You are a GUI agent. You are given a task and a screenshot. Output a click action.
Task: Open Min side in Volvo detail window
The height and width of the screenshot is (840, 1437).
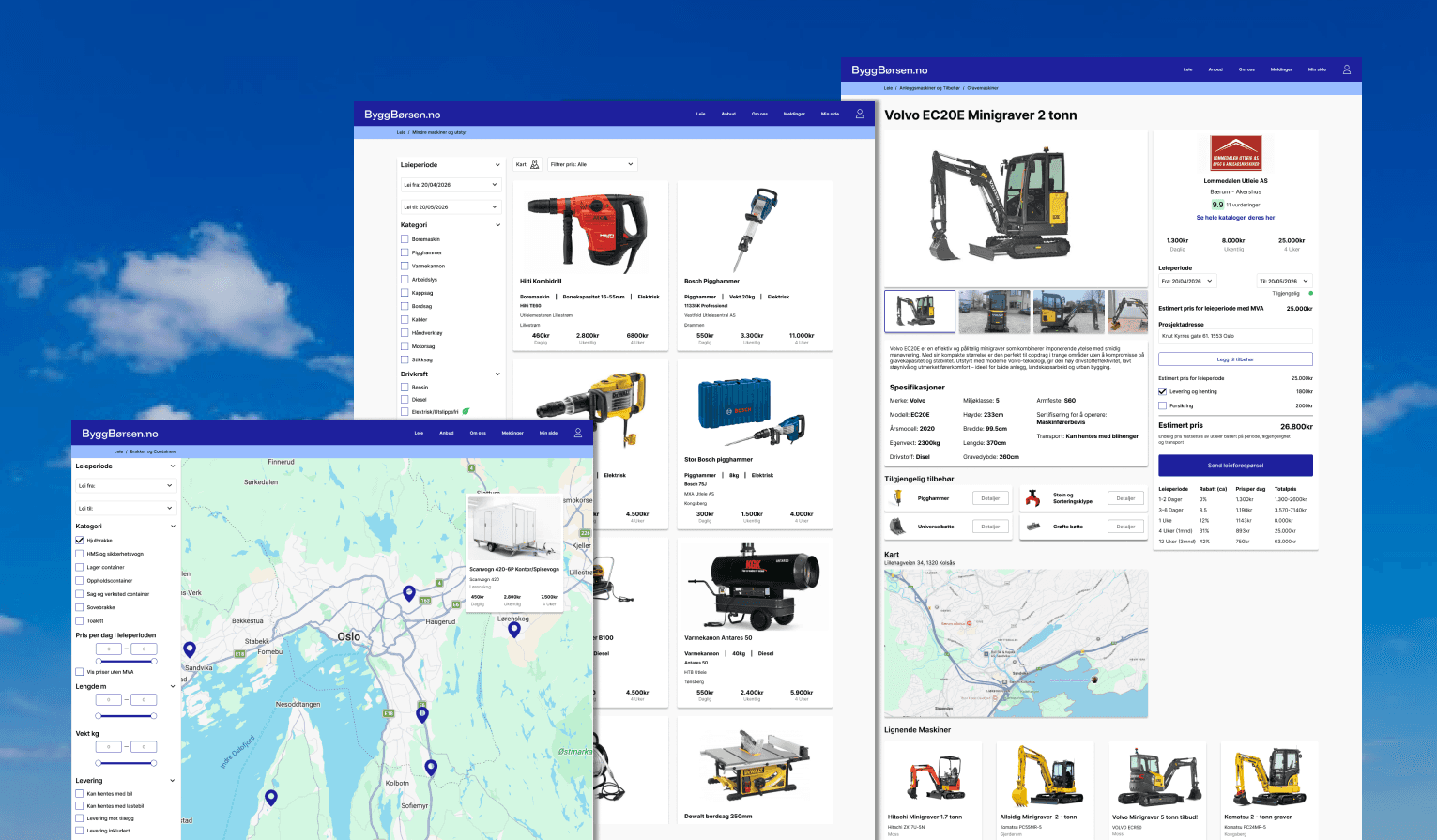click(x=1318, y=69)
